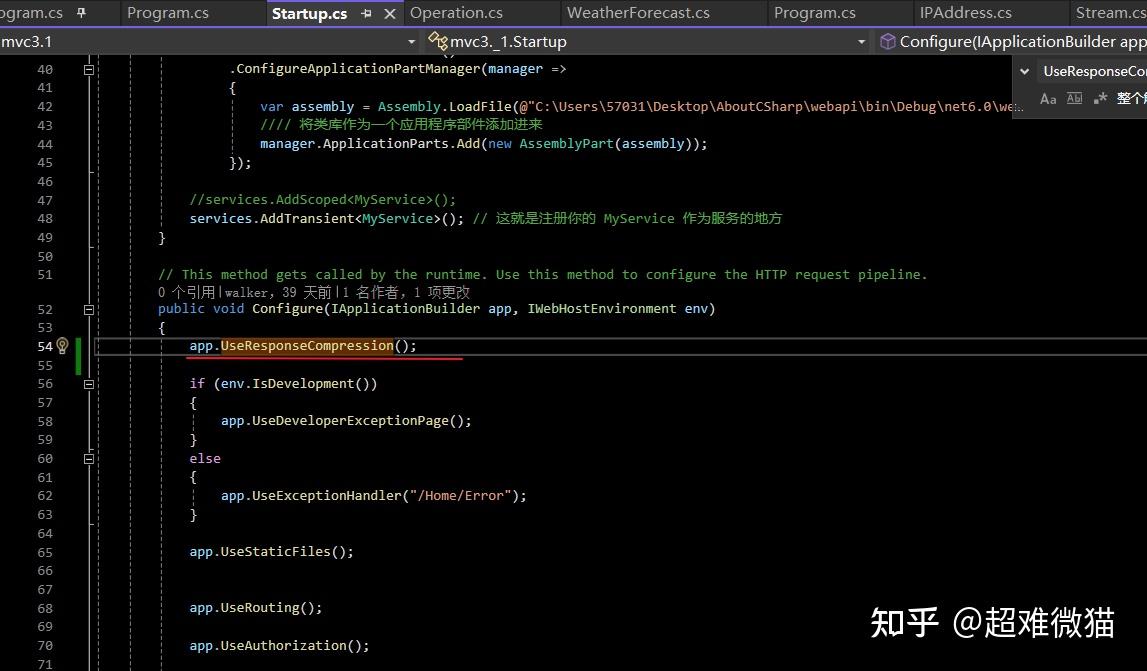Expand the Find panel chevron
Image resolution: width=1147 pixels, height=671 pixels.
coord(1025,71)
